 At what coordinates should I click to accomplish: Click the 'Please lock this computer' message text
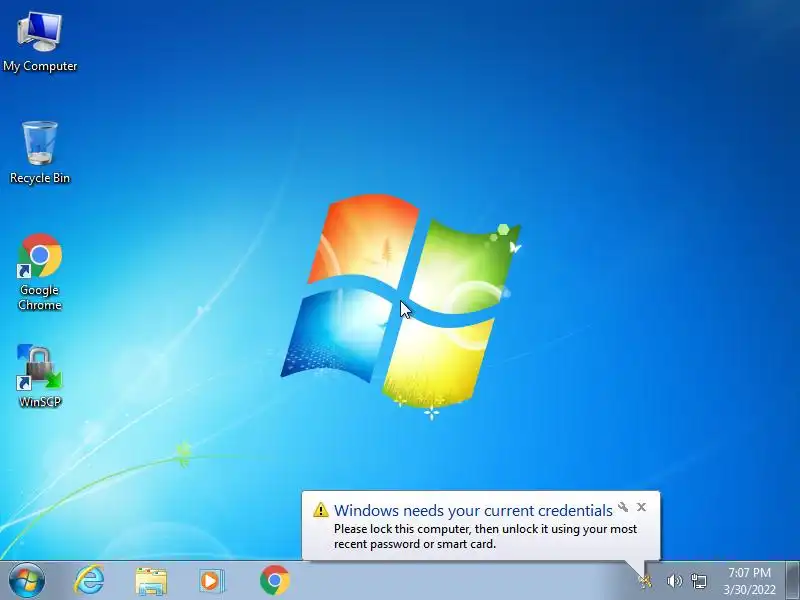click(485, 536)
